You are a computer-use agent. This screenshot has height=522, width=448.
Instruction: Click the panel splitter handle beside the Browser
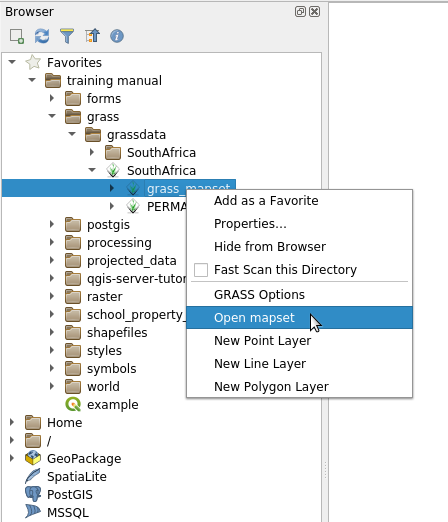[325, 470]
